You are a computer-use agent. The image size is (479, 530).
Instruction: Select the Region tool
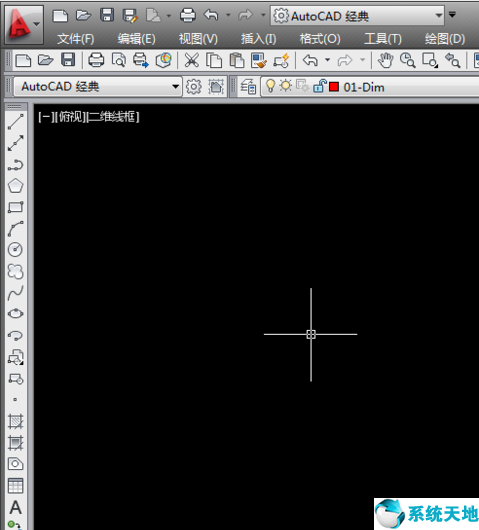[16, 464]
